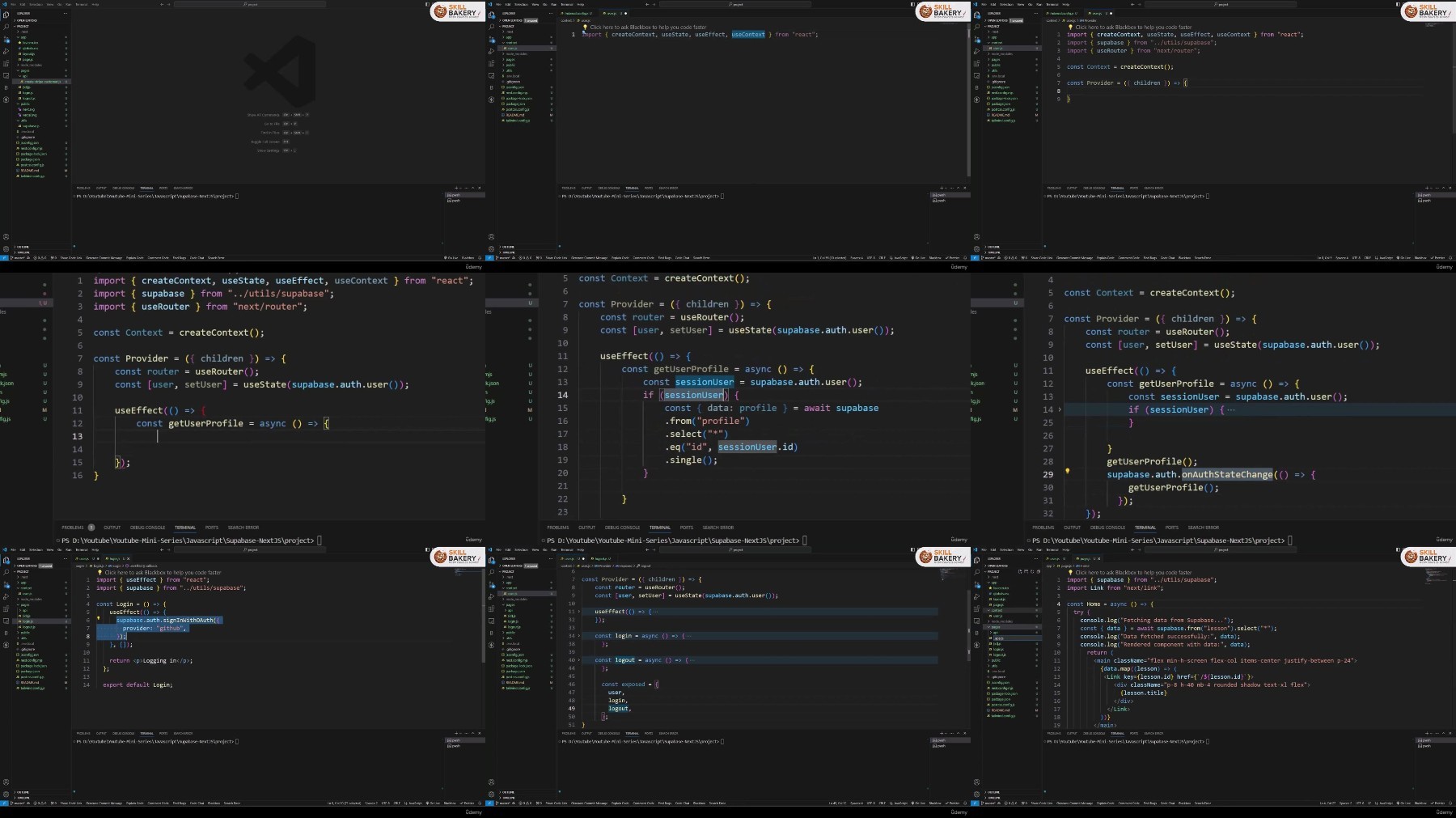This screenshot has height=818, width=1456.
Task: Click the editor scrollbar in the top-middle frame
Action: pyautogui.click(x=968, y=99)
